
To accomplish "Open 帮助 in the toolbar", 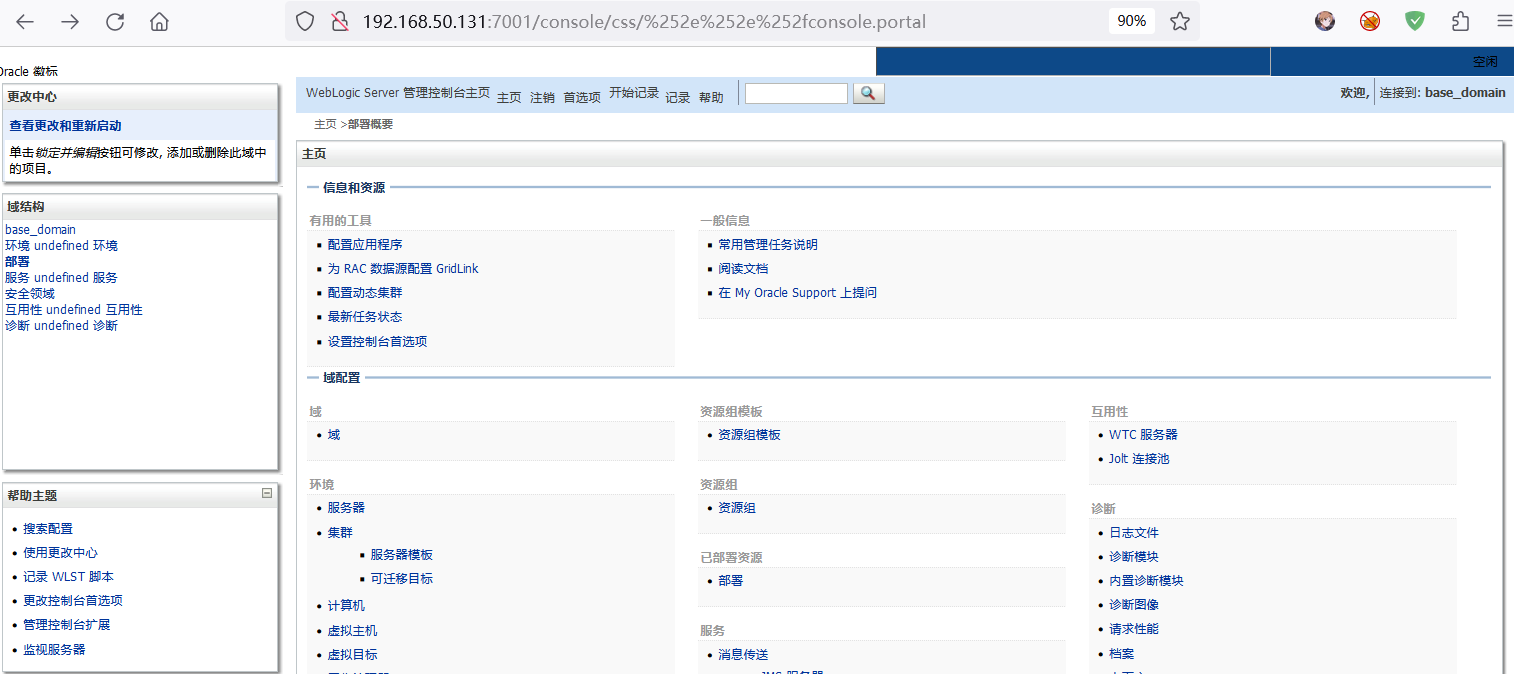I will pyautogui.click(x=711, y=97).
